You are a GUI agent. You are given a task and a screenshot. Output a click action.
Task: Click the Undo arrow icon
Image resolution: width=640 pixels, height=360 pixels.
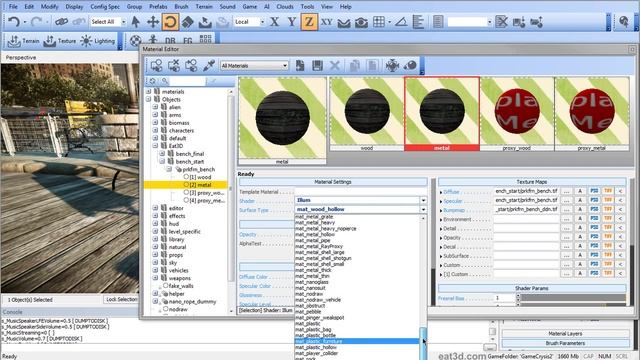(13, 22)
